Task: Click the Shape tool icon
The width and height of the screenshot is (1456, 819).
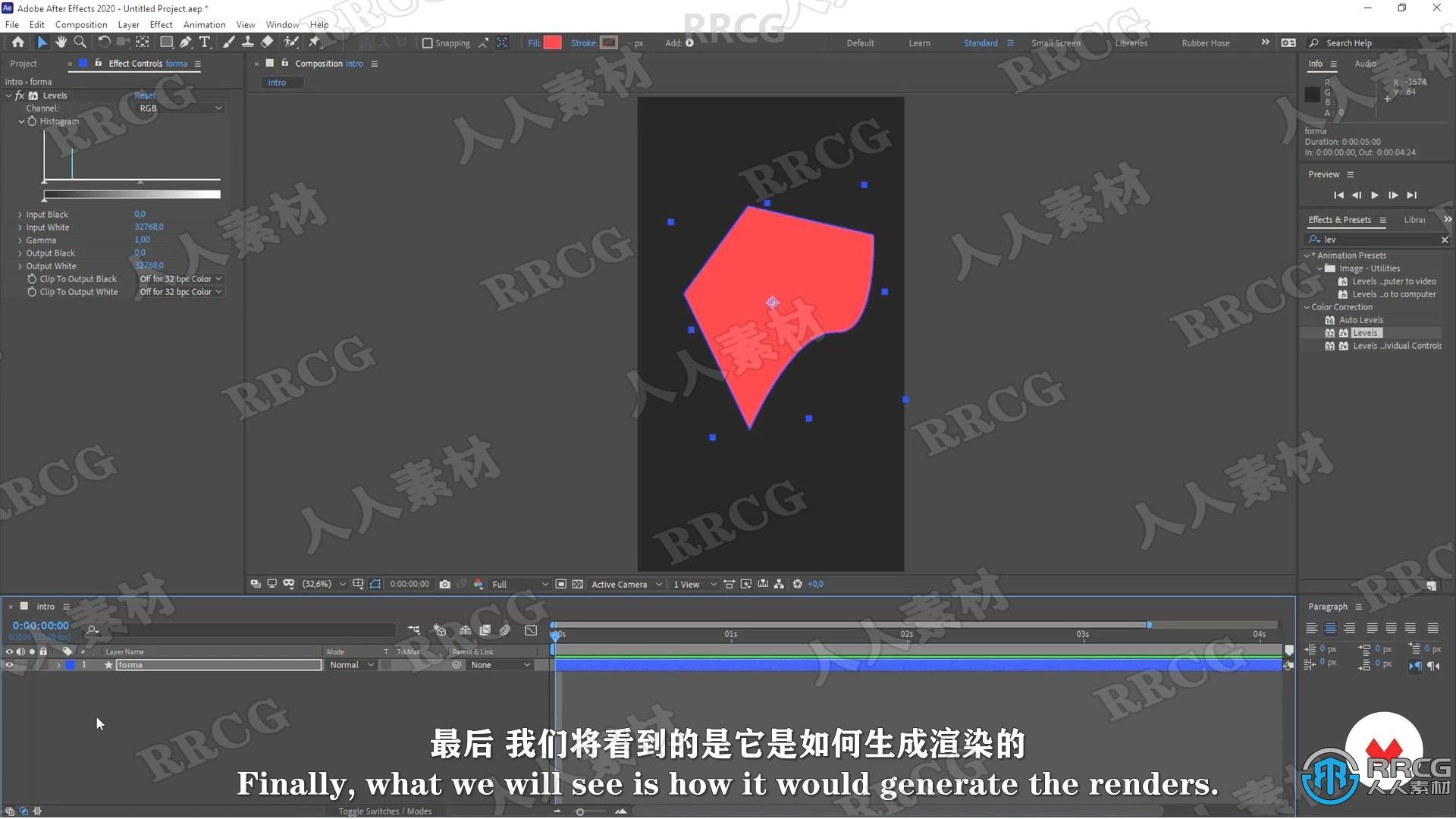Action: [166, 42]
